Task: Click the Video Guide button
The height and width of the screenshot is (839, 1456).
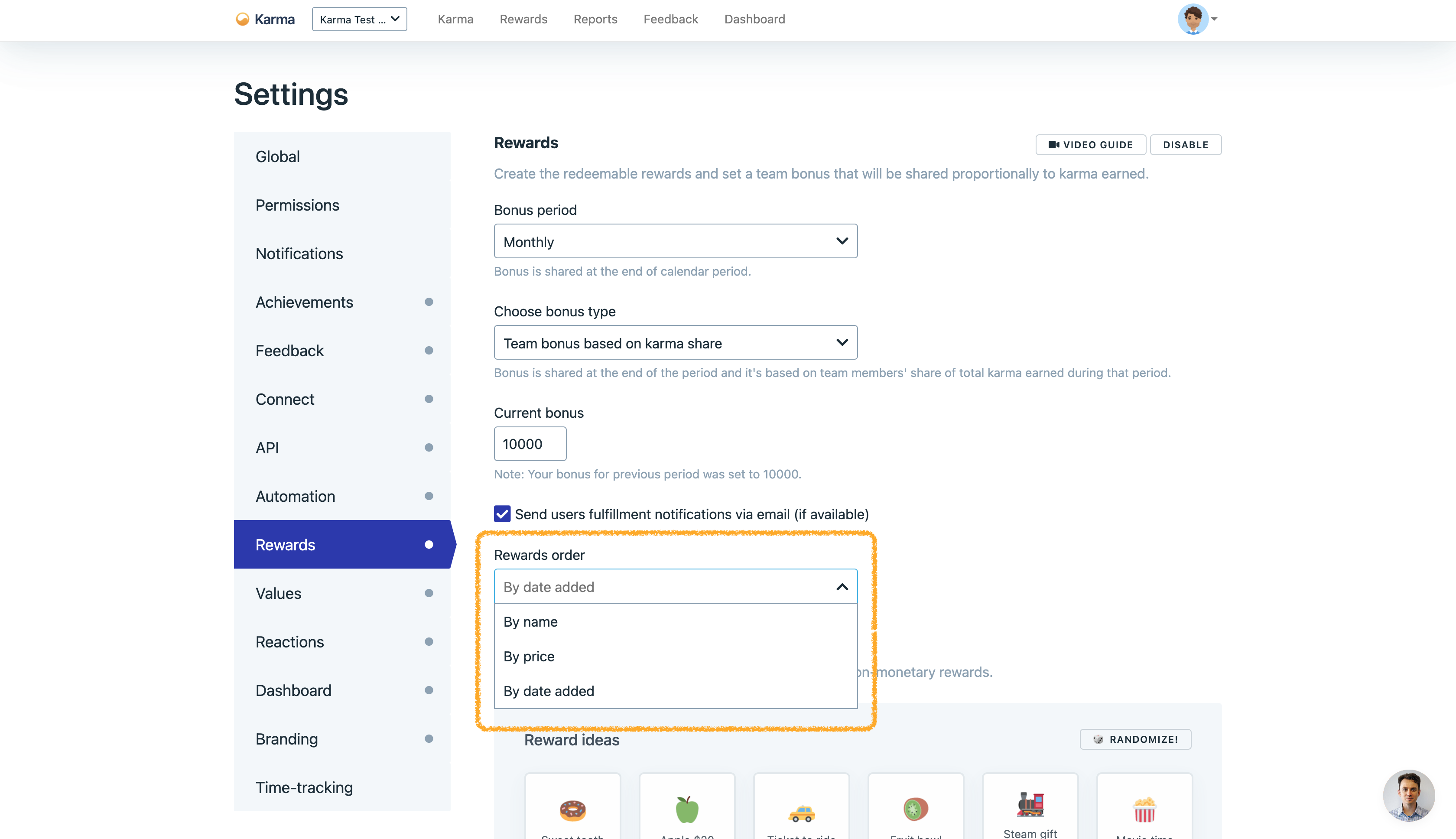Action: 1090,145
